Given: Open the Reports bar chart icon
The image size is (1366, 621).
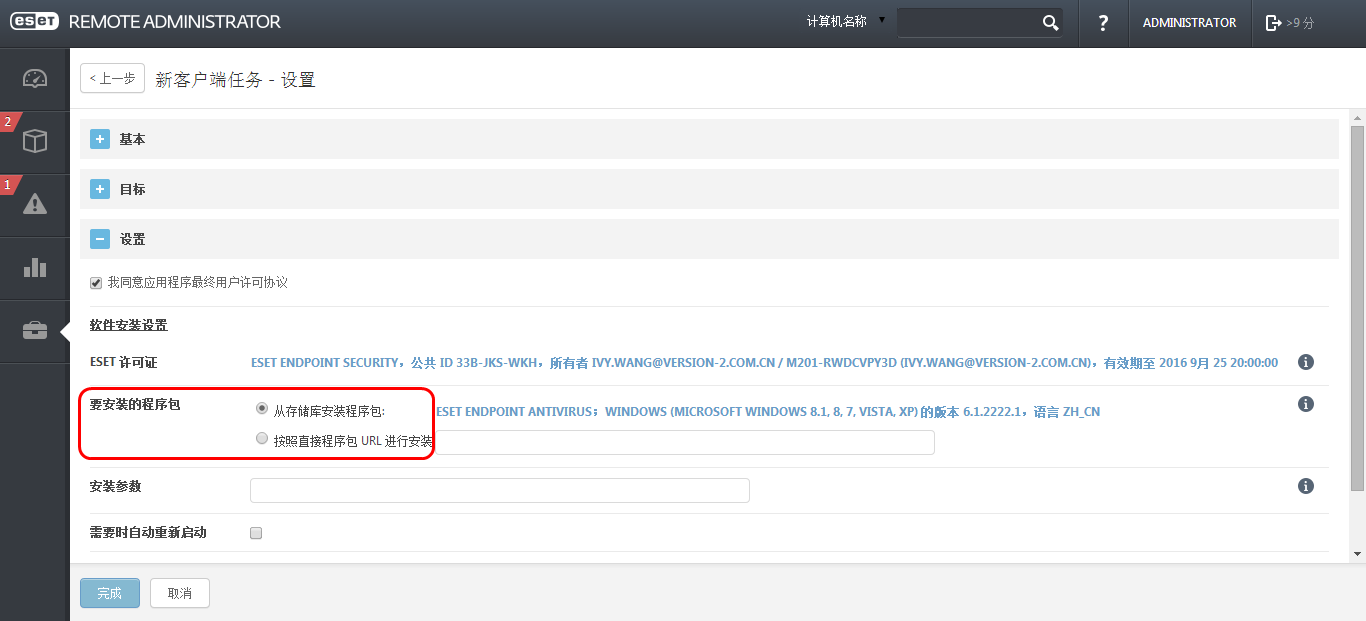Looking at the screenshot, I should [35, 267].
